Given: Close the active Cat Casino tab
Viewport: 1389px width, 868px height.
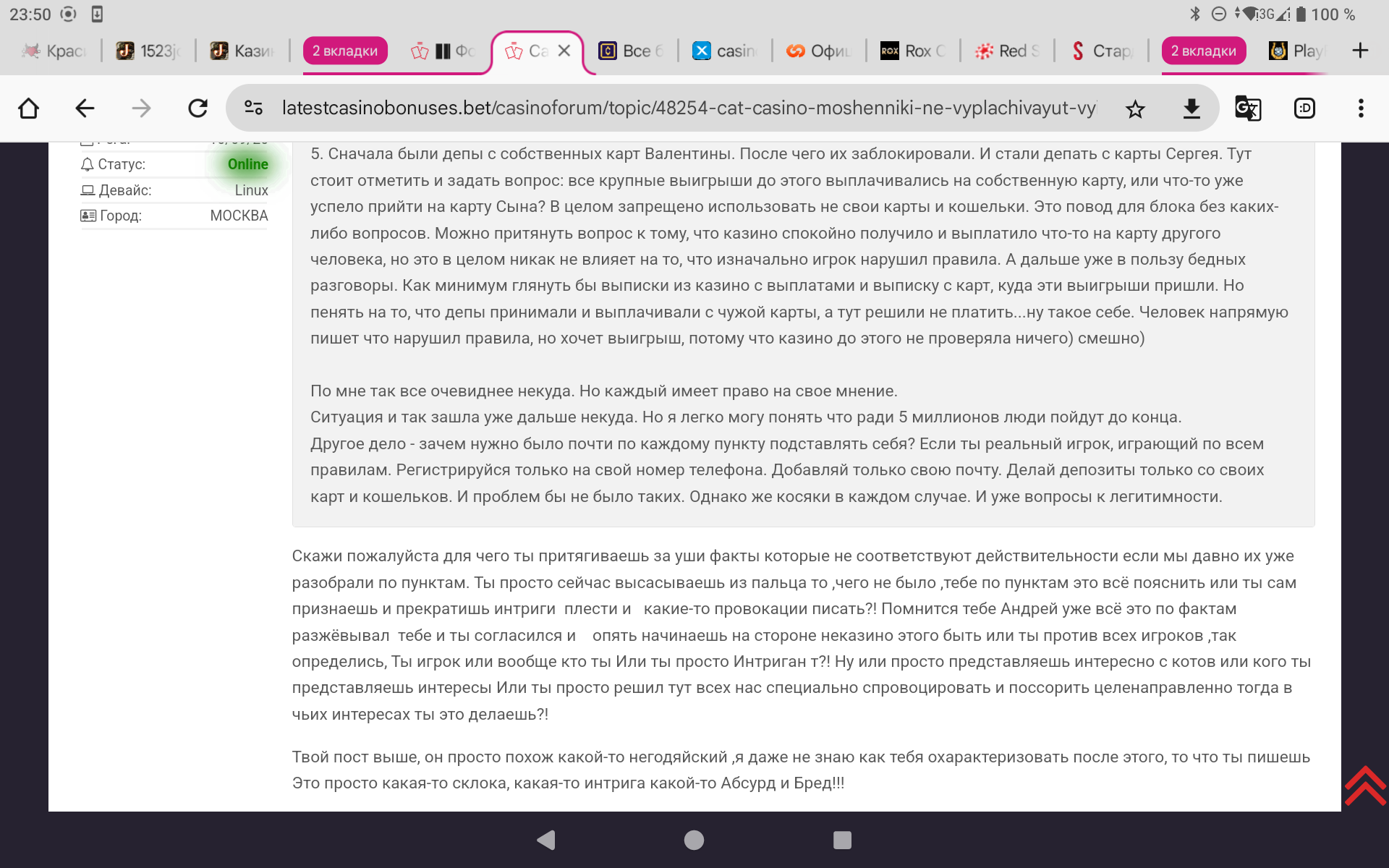Looking at the screenshot, I should (564, 51).
